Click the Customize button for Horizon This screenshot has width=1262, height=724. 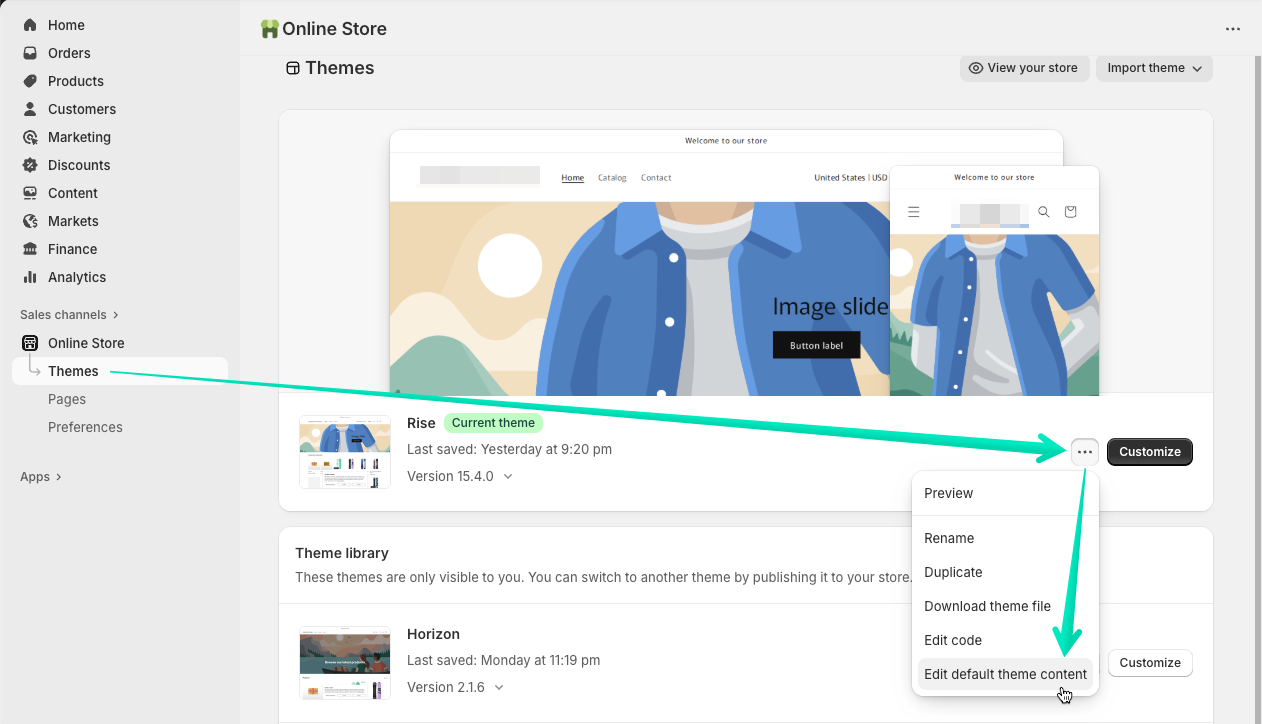pyautogui.click(x=1150, y=663)
